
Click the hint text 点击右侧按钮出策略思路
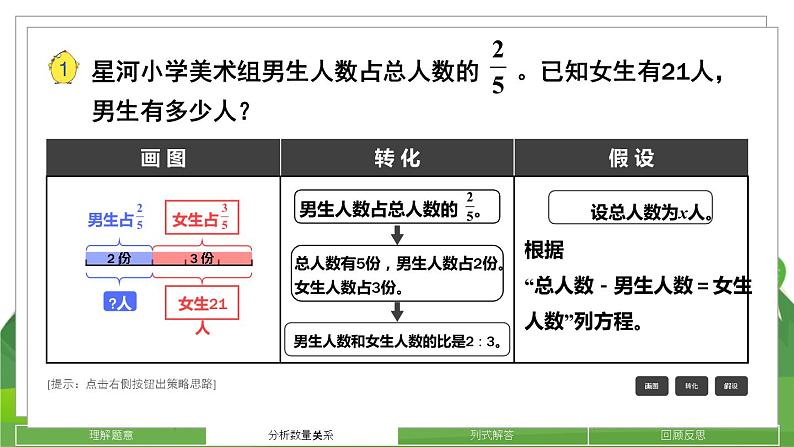coord(132,384)
